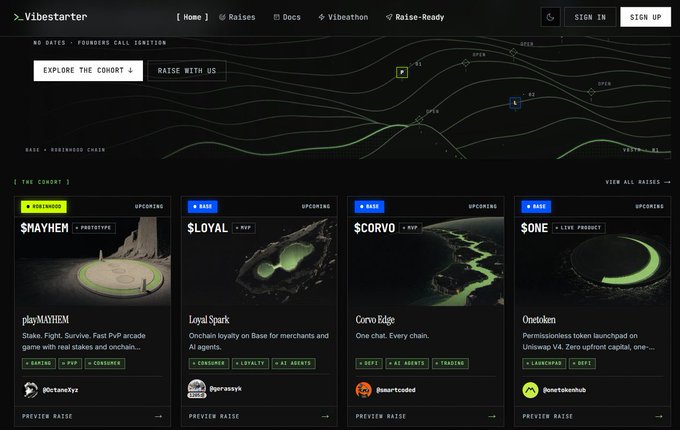
Task: Click the P marker on the chart
Action: click(x=402, y=72)
